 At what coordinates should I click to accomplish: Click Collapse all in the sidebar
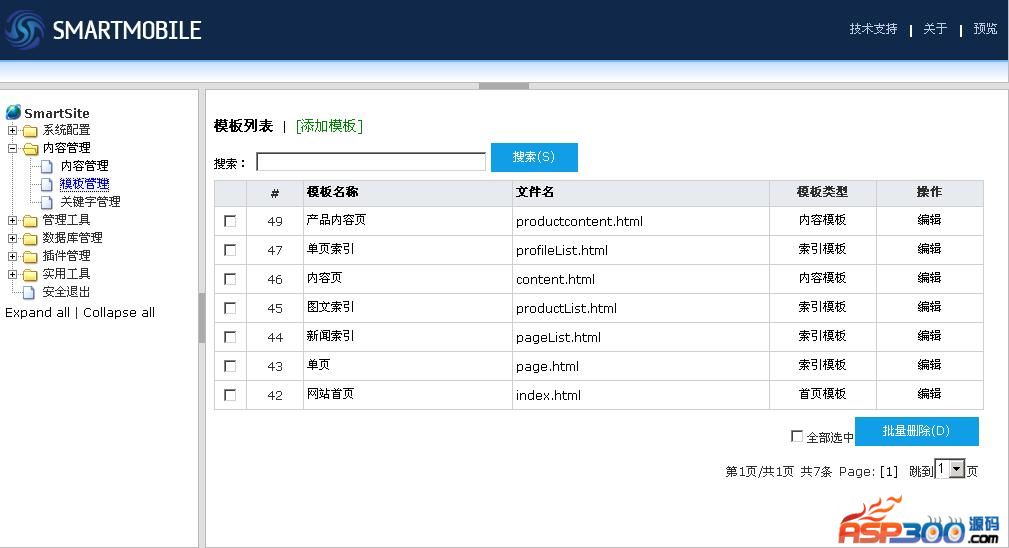119,313
